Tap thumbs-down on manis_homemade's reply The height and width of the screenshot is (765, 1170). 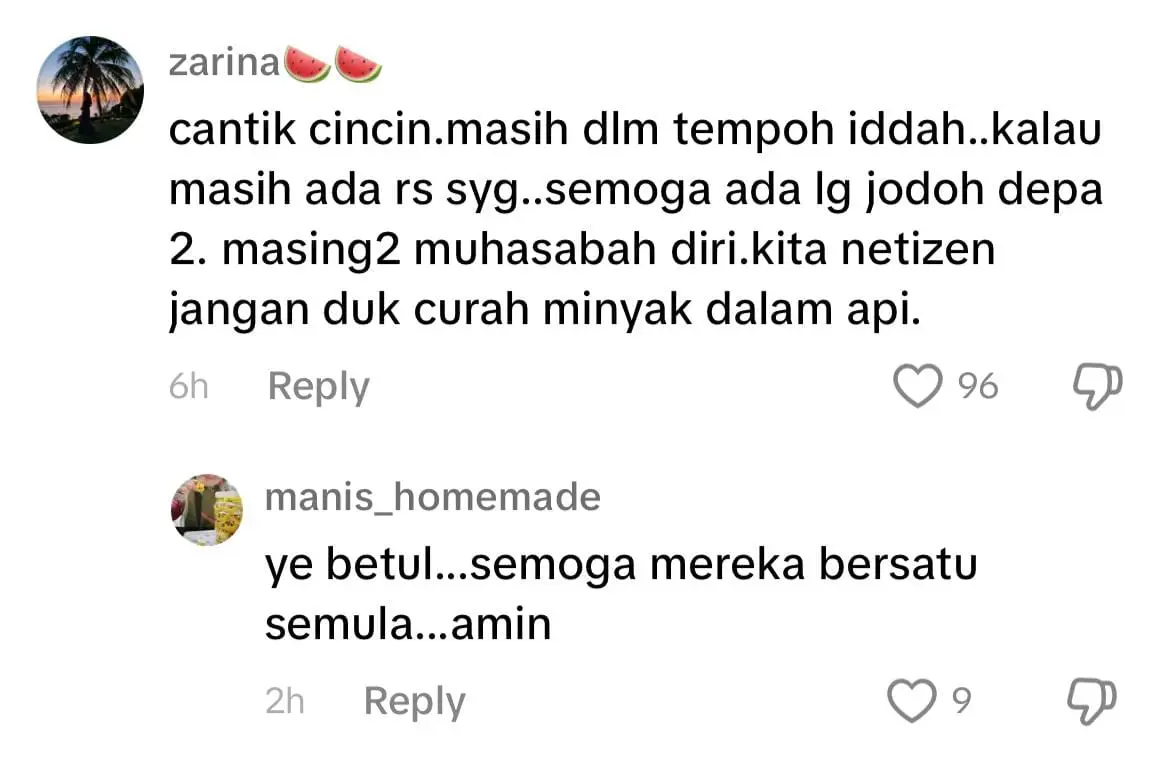(x=1092, y=701)
